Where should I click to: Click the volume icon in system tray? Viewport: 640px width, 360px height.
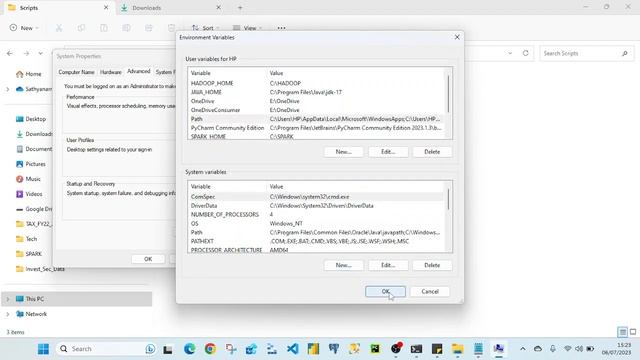click(x=579, y=349)
